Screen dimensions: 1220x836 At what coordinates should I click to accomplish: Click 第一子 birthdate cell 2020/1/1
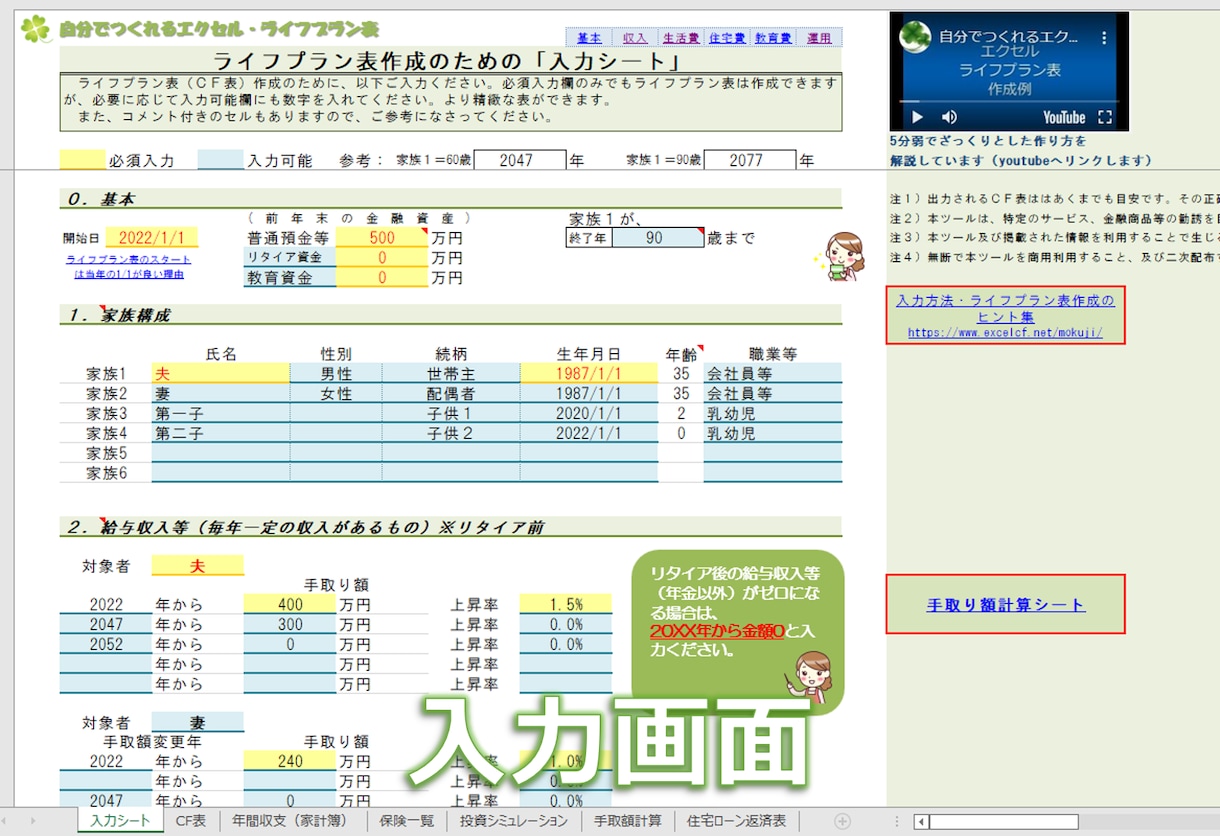589,413
